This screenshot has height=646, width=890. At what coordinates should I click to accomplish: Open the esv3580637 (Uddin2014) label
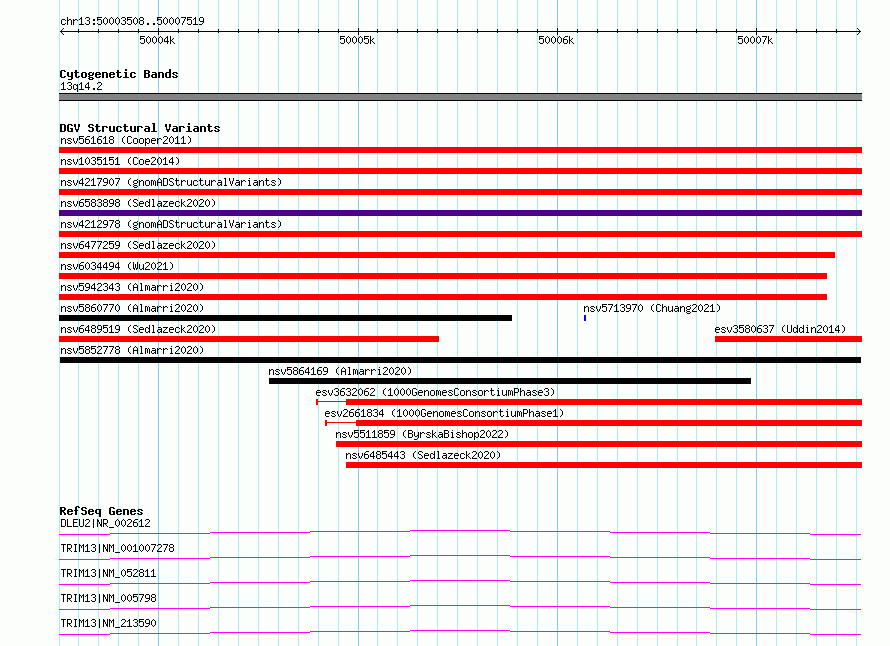(x=780, y=329)
